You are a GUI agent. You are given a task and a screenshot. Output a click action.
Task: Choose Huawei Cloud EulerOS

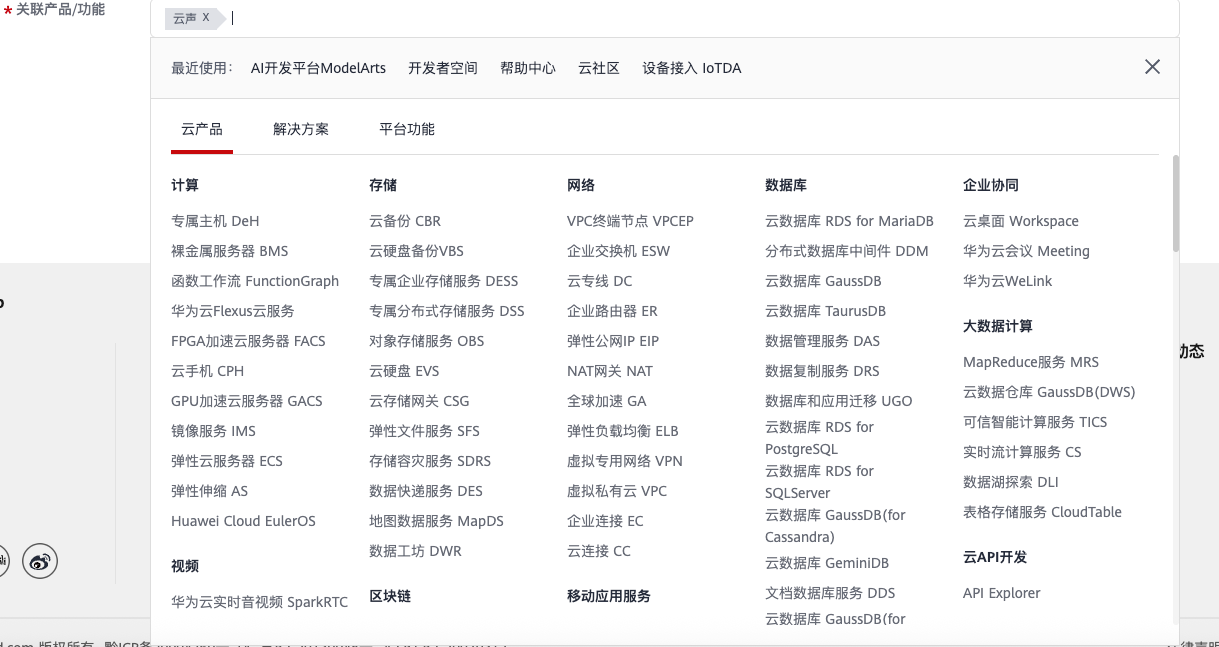pos(243,521)
